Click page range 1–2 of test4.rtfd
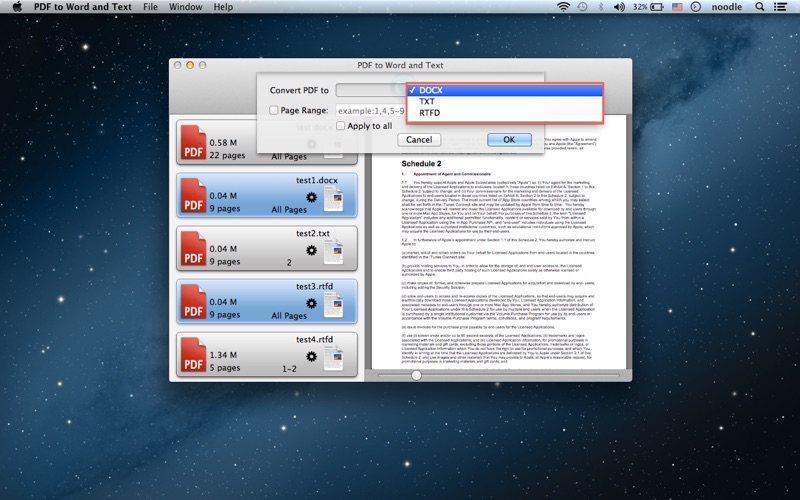 (289, 368)
